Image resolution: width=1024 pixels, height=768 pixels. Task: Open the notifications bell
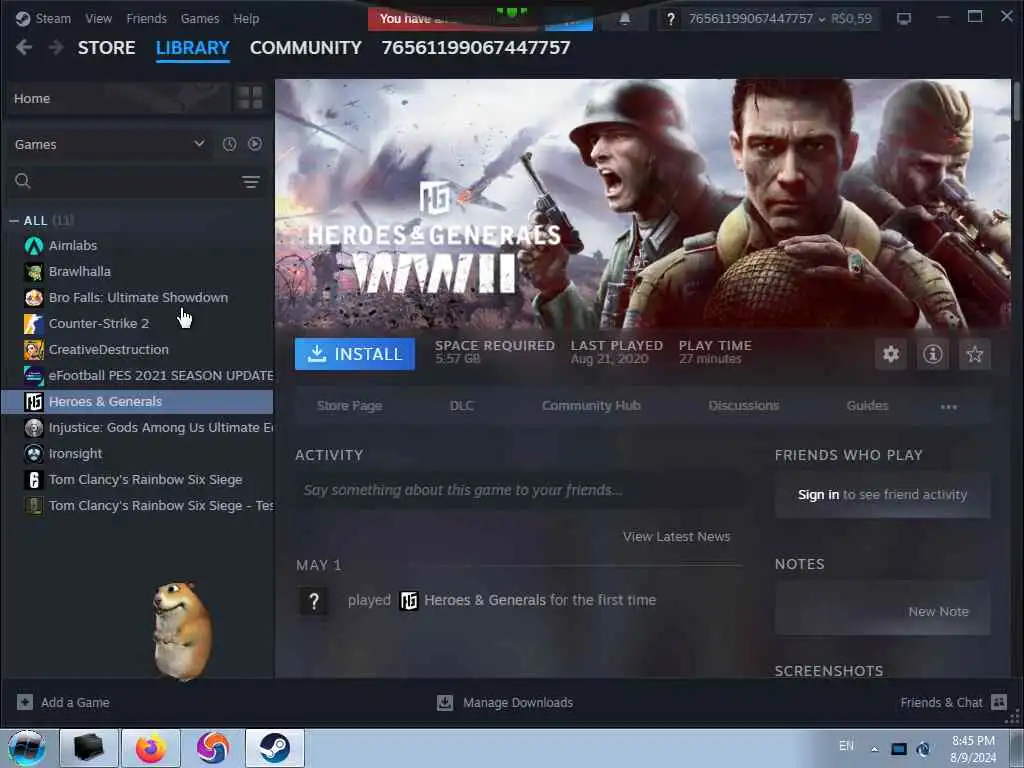(624, 19)
